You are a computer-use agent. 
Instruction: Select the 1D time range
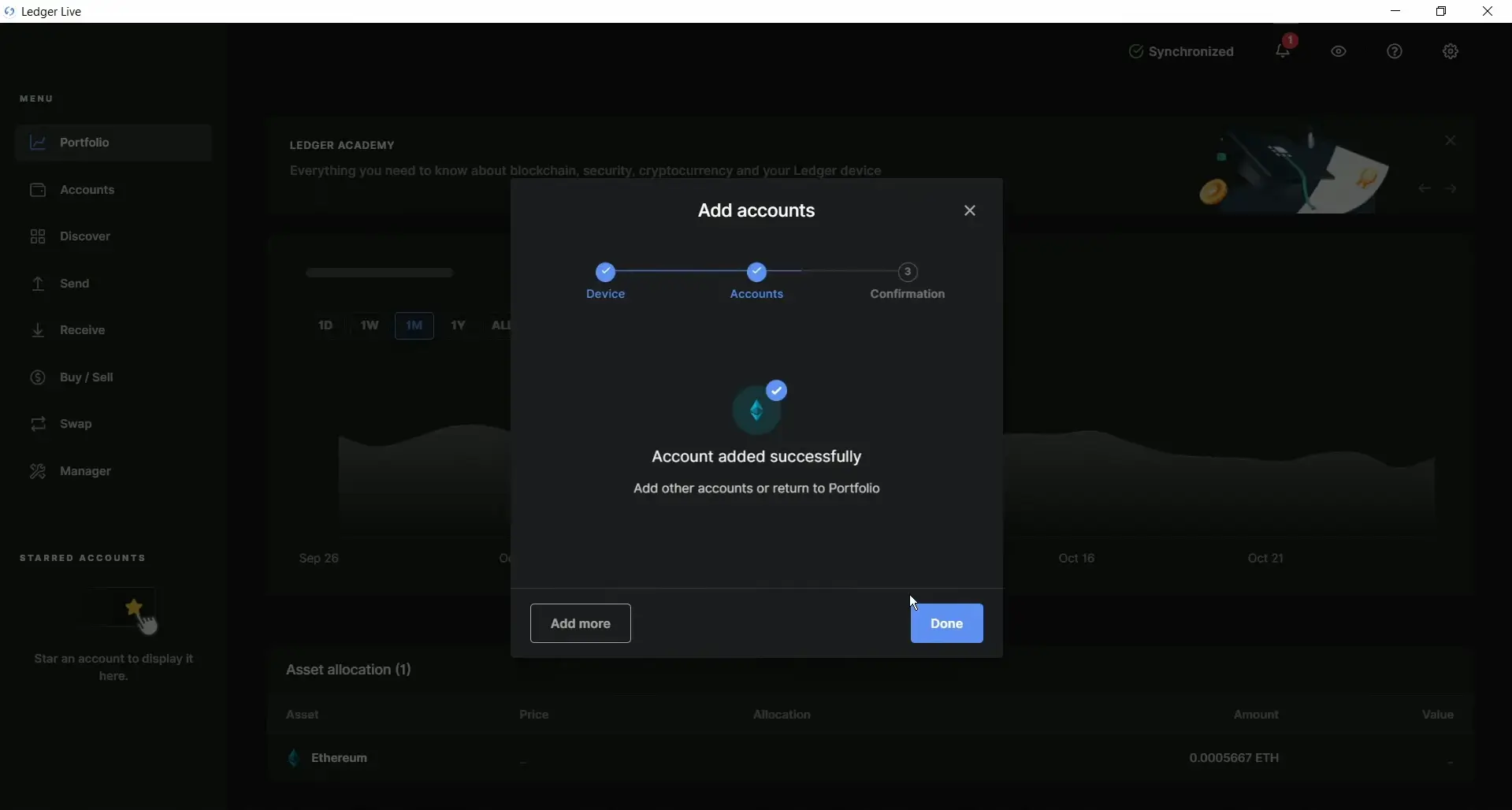coord(325,325)
